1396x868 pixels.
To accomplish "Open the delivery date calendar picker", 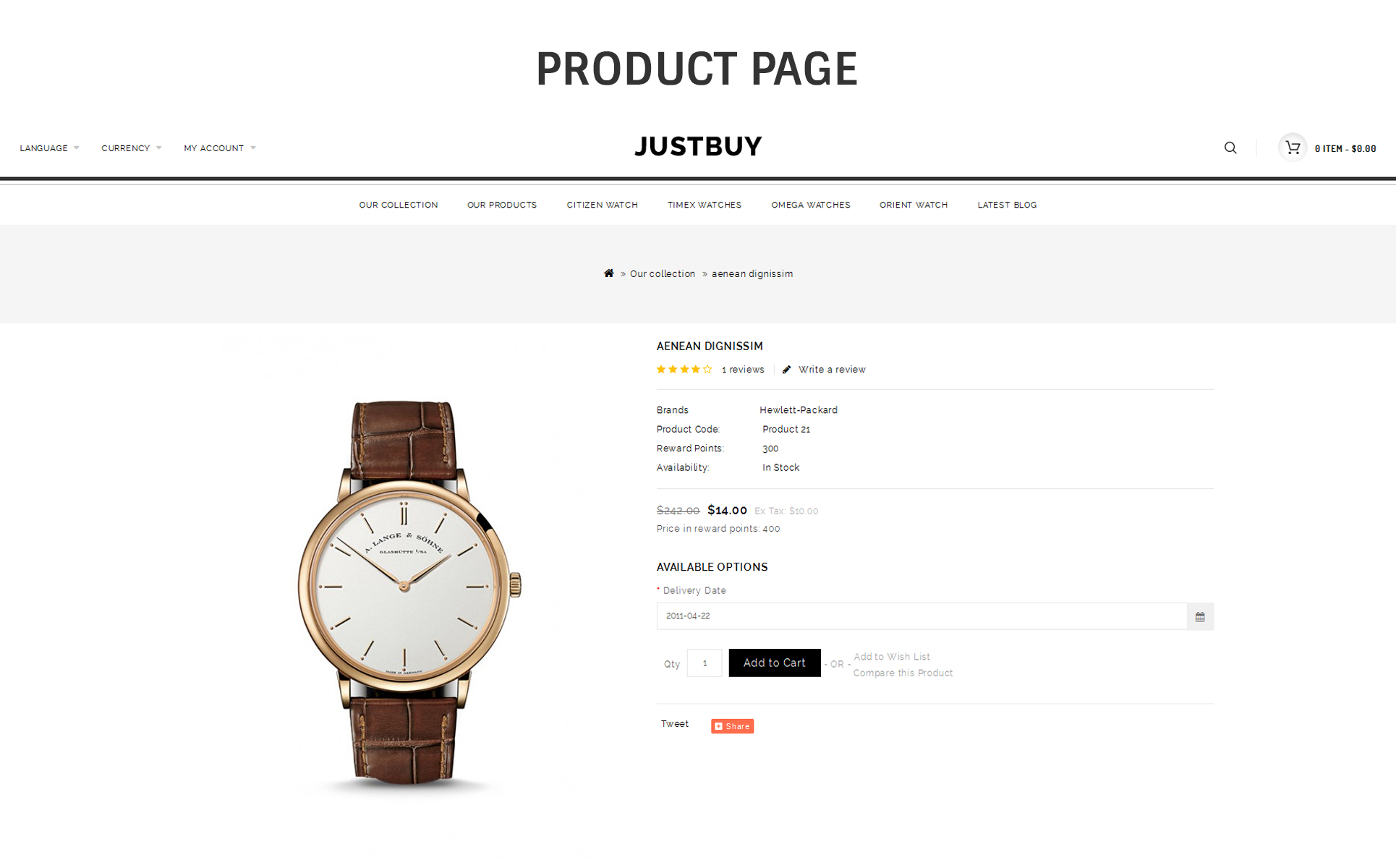I will [1200, 616].
